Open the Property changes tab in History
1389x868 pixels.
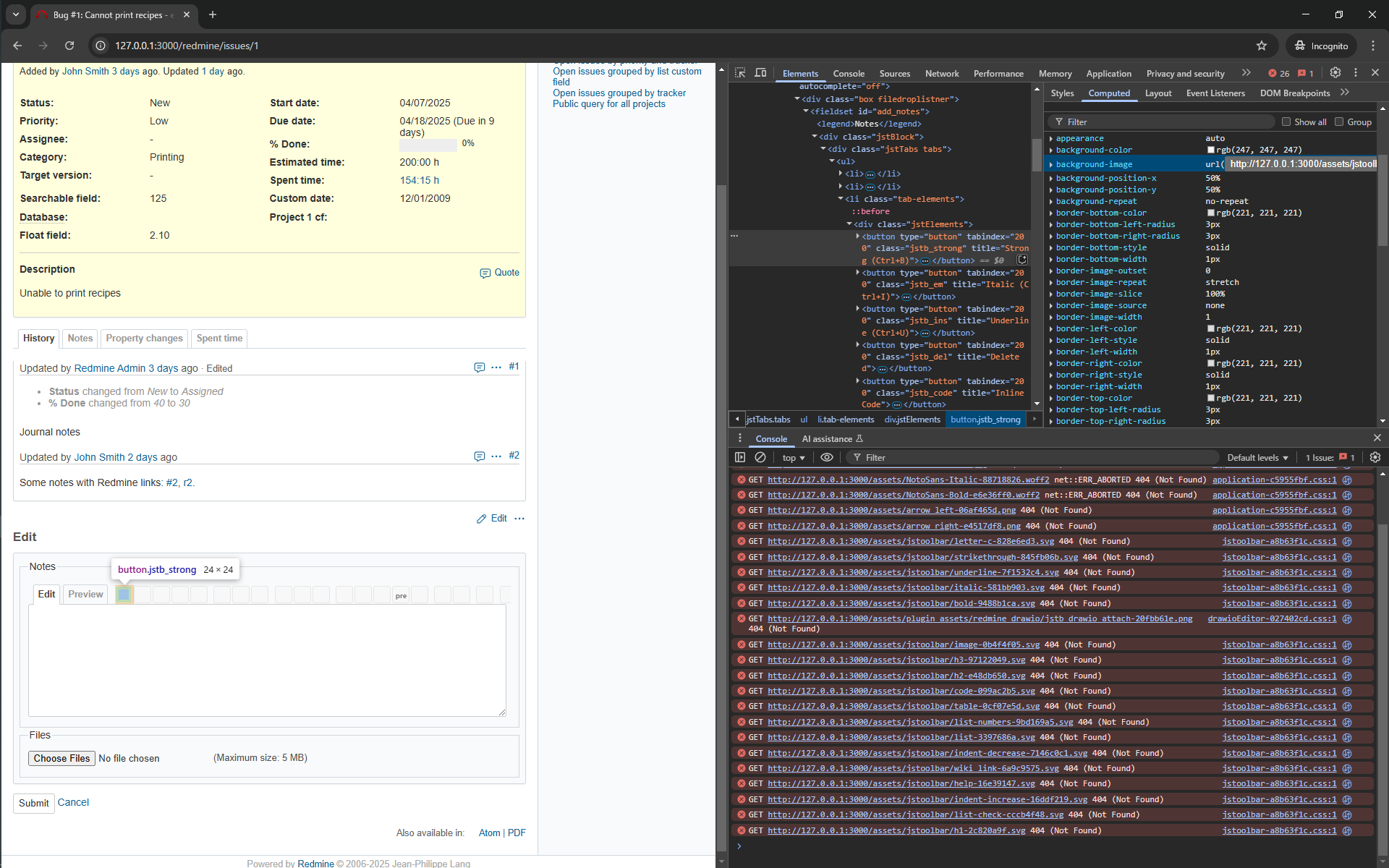pos(144,338)
